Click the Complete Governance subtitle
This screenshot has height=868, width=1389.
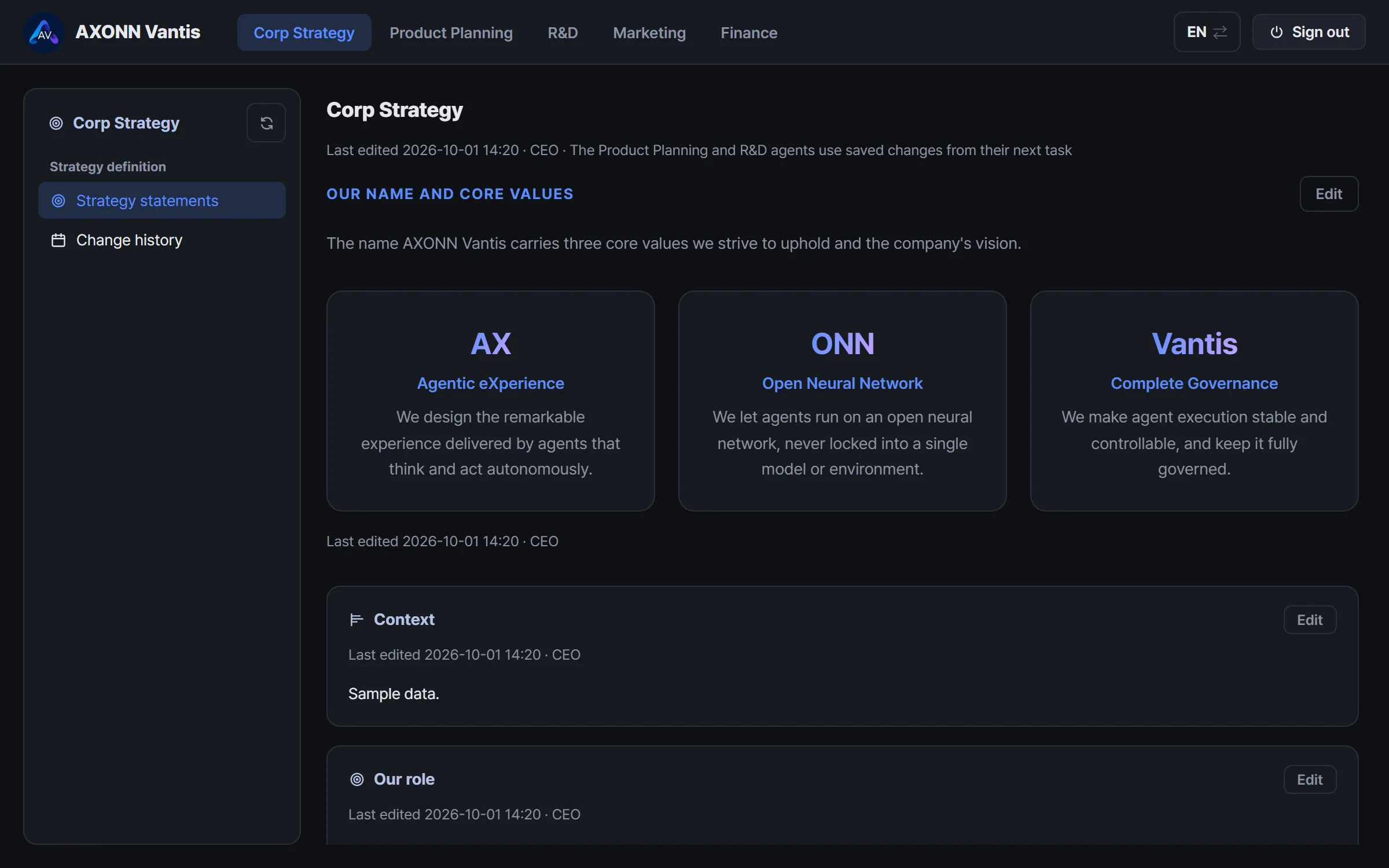1195,383
